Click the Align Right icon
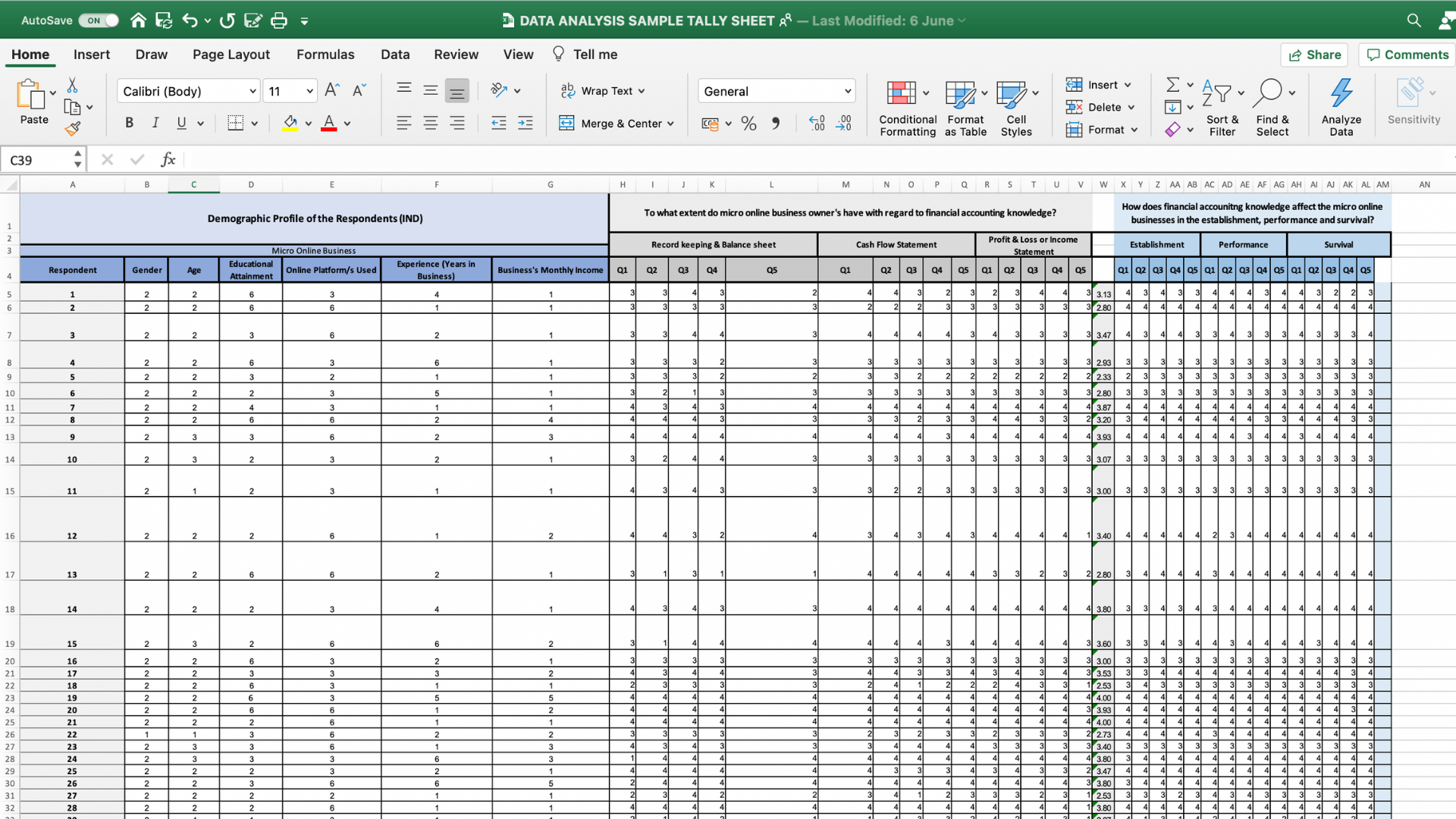The width and height of the screenshot is (1456, 819). [x=457, y=123]
